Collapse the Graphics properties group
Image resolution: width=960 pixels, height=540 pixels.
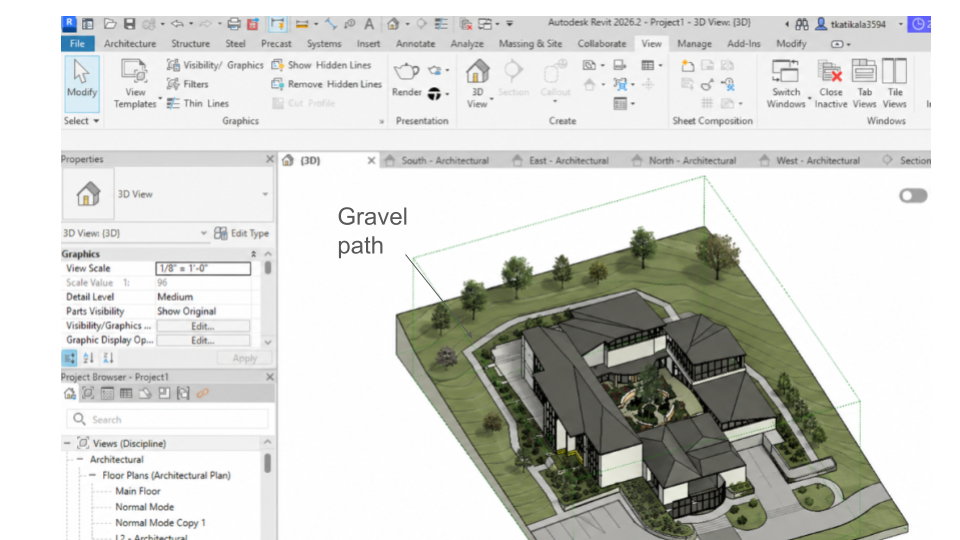253,254
